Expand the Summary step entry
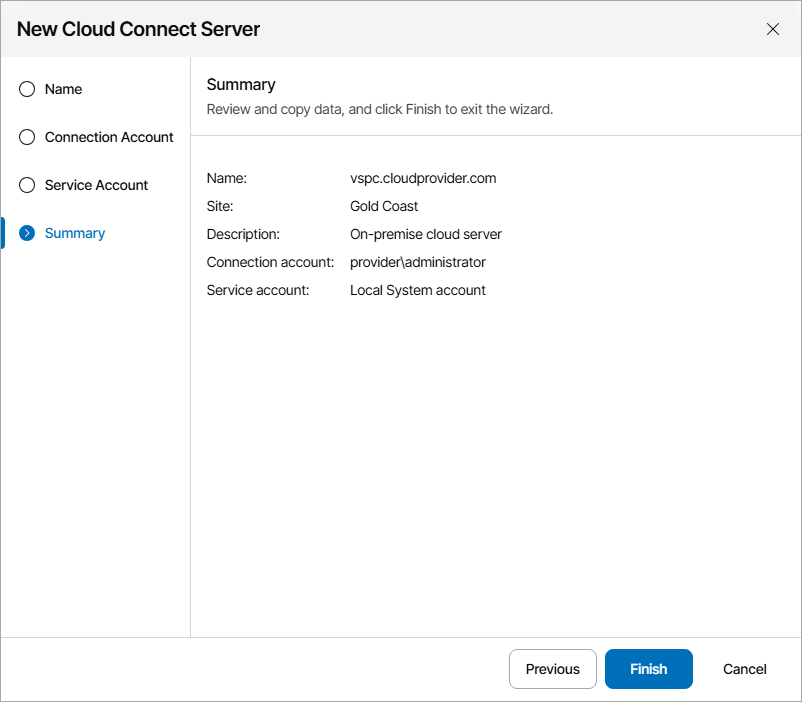 [x=74, y=233]
